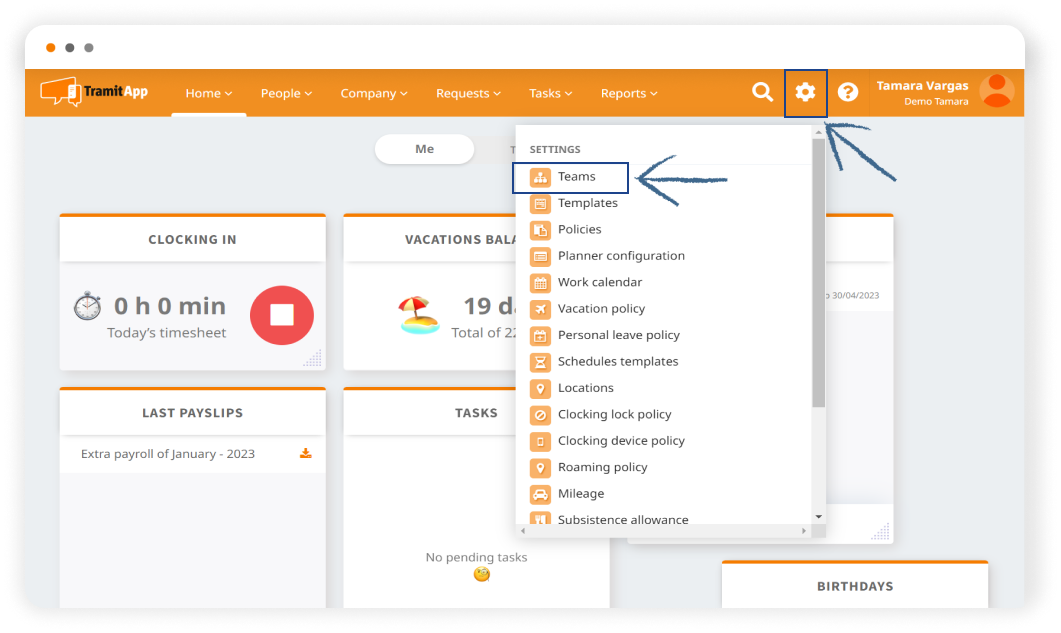Viewport: 1061px width, 633px height.
Task: Select Teams in settings menu
Action: pos(576,177)
